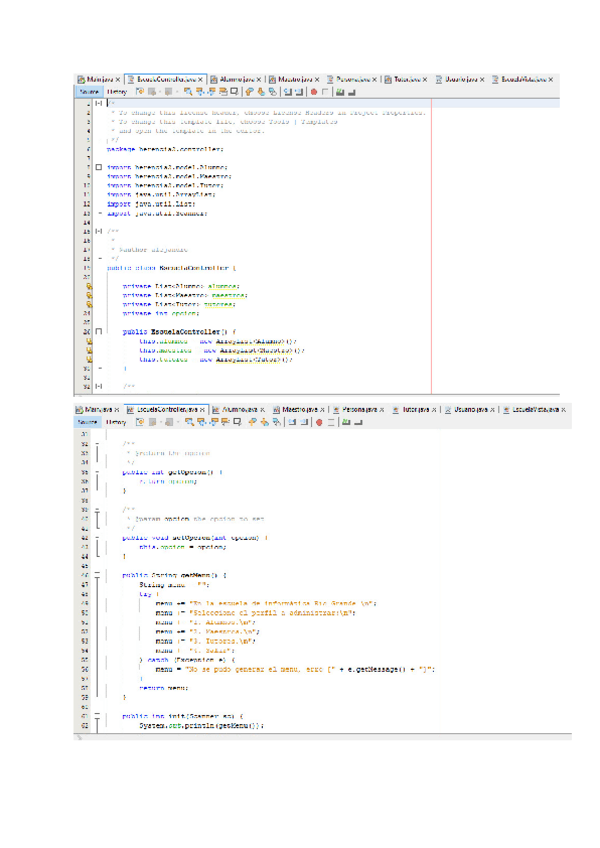Viewport: 600px width, 848px height.
Task: Click hint lightbulb beside the List<Alumno> alumnos declaration
Action: tap(88, 285)
